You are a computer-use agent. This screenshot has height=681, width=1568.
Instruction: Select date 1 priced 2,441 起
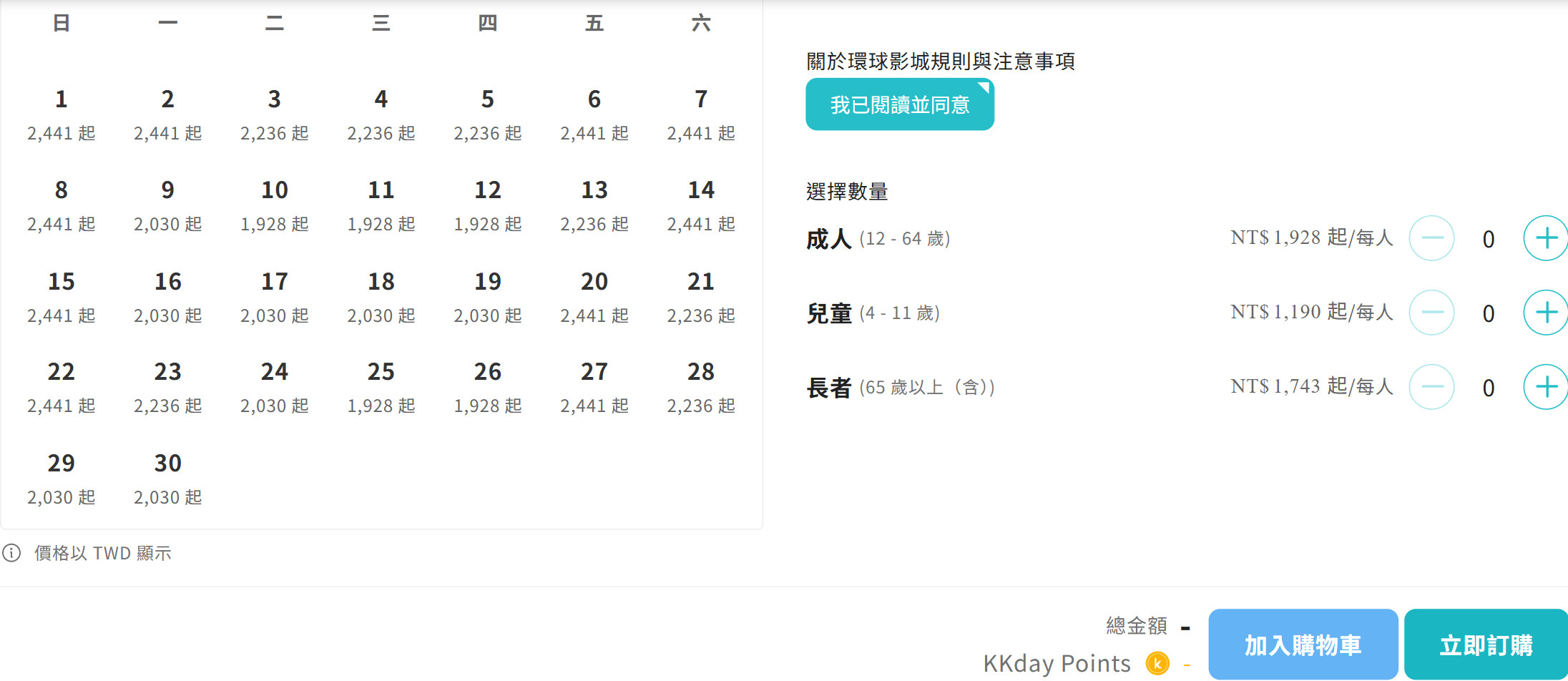62,114
